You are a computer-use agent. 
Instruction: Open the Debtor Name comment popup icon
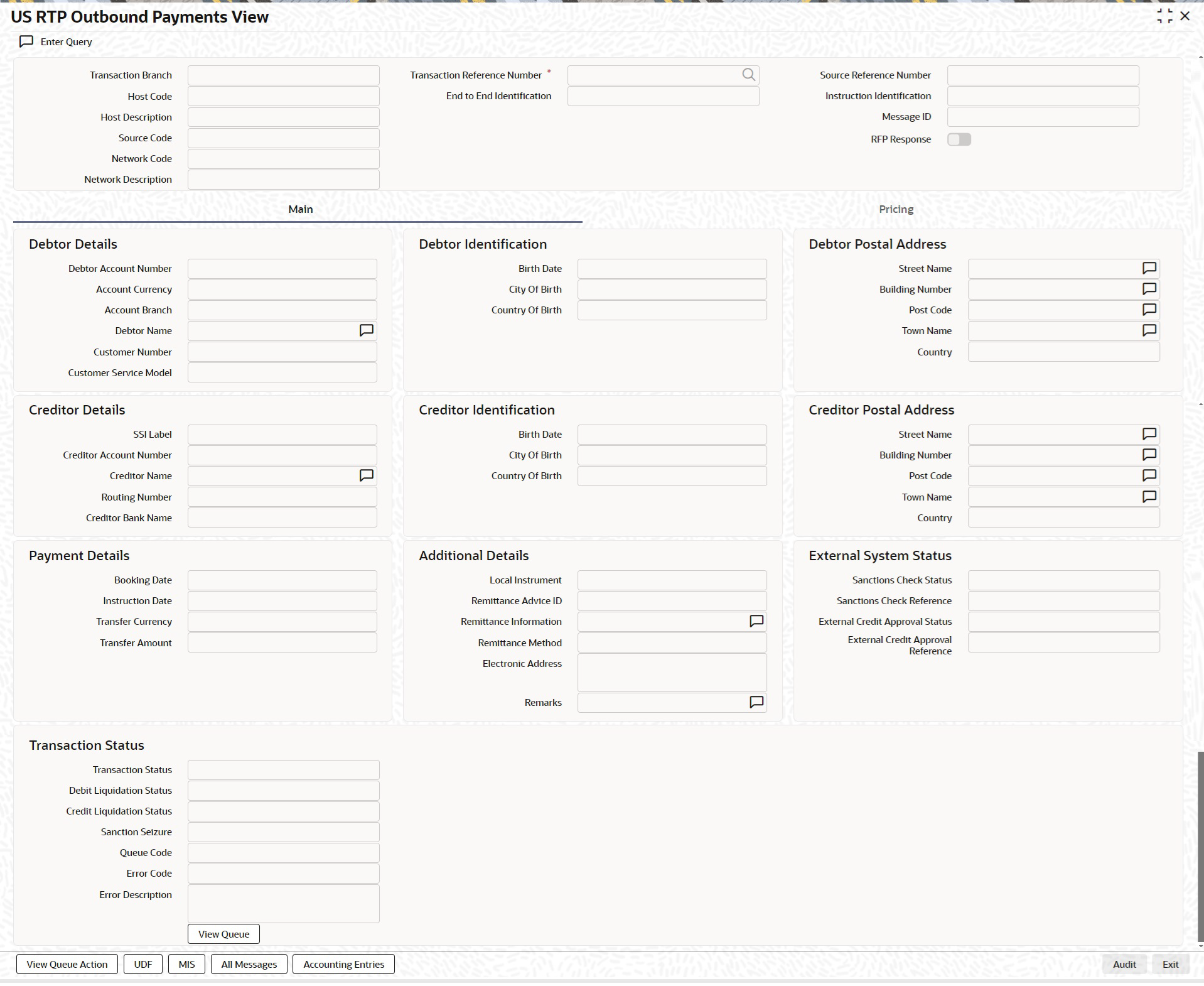[367, 330]
